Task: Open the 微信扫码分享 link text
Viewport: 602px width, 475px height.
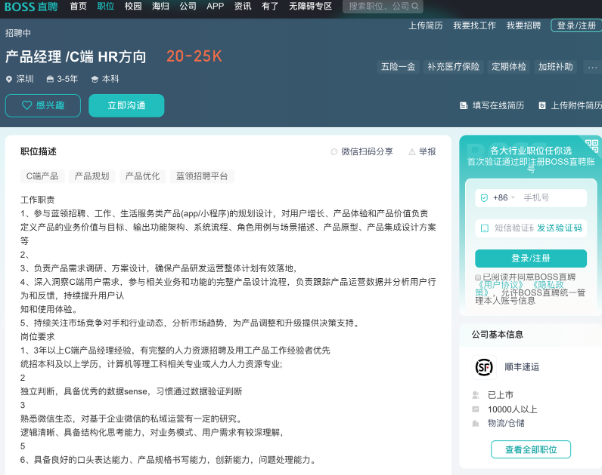Action: coord(367,152)
